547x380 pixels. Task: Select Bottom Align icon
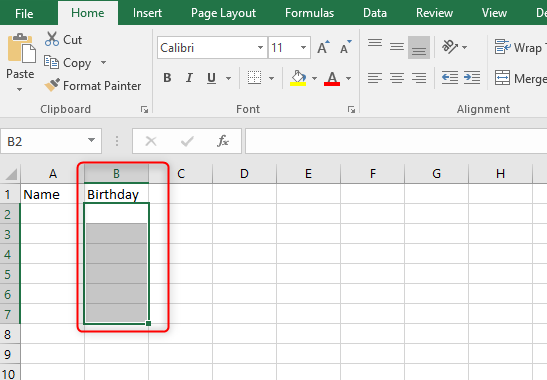(419, 47)
